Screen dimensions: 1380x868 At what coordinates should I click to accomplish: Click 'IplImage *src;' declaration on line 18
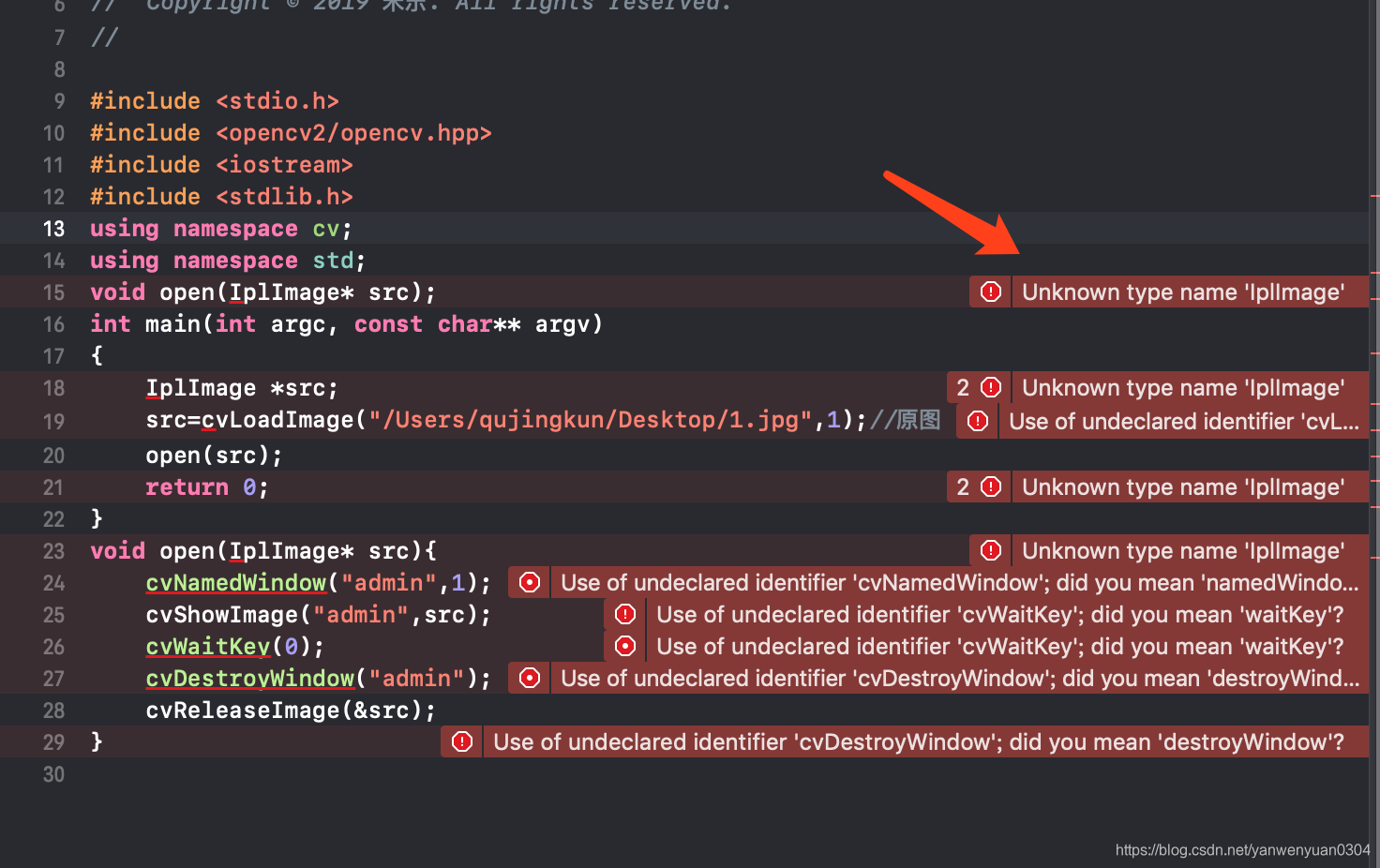pos(242,388)
